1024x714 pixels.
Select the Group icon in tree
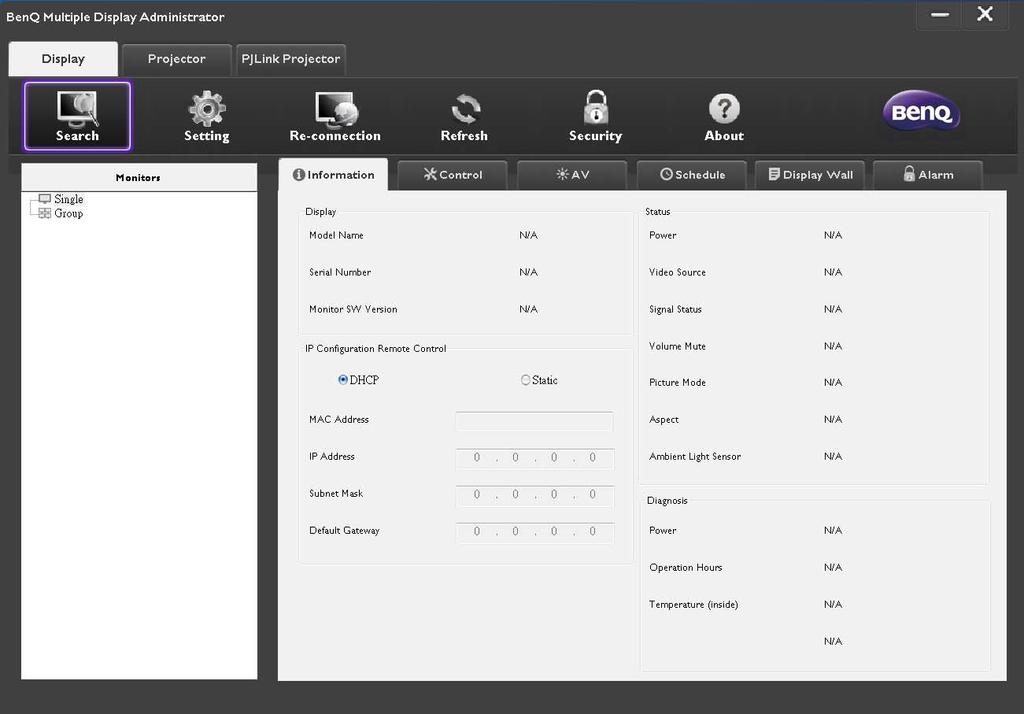point(44,214)
